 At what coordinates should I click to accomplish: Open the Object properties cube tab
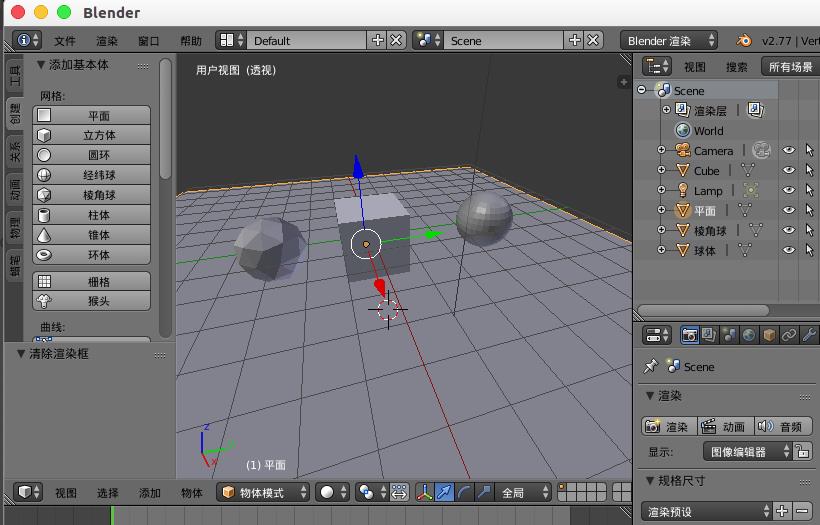pyautogui.click(x=770, y=335)
